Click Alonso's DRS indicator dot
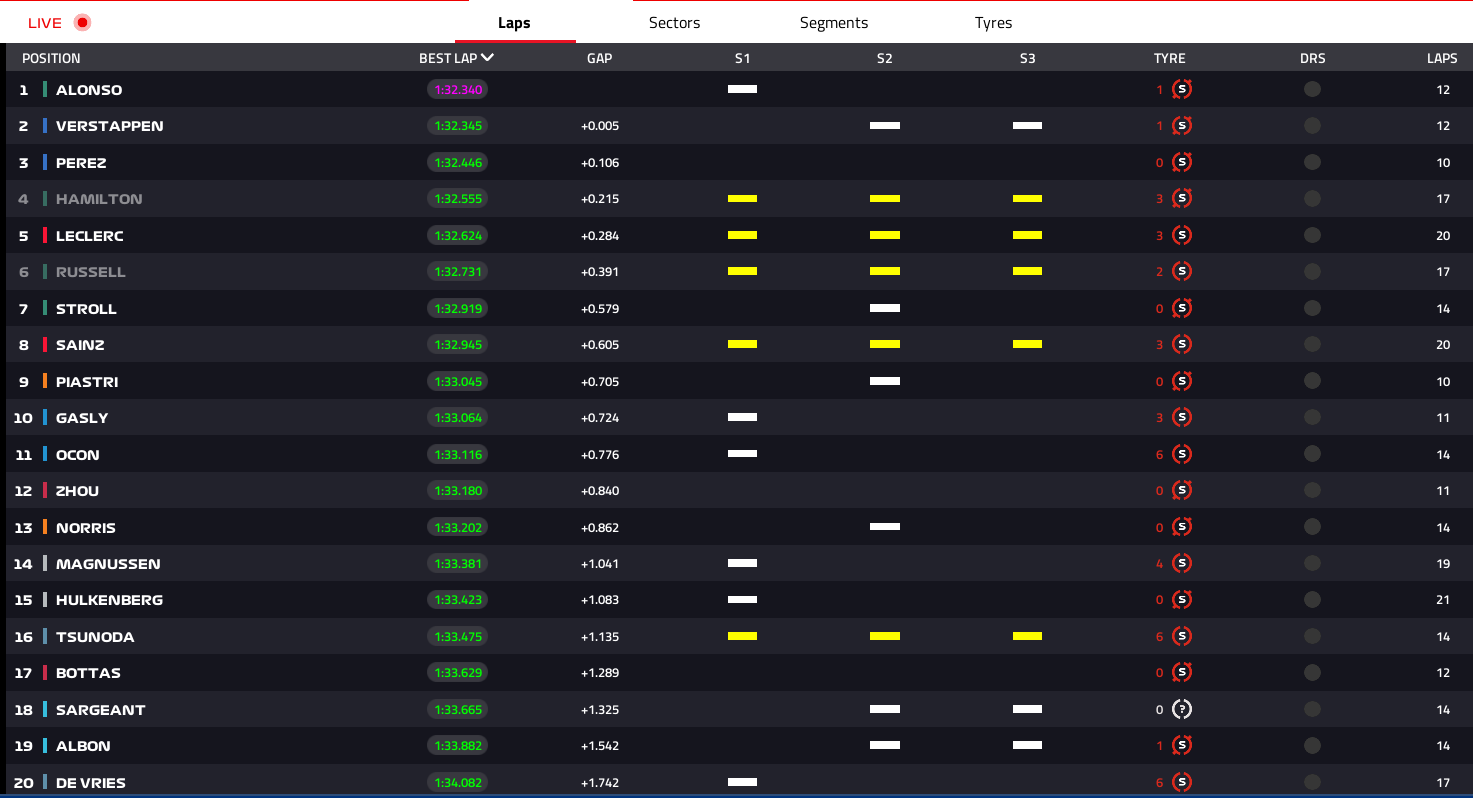Screen dimensions: 1473x798 [1312, 89]
